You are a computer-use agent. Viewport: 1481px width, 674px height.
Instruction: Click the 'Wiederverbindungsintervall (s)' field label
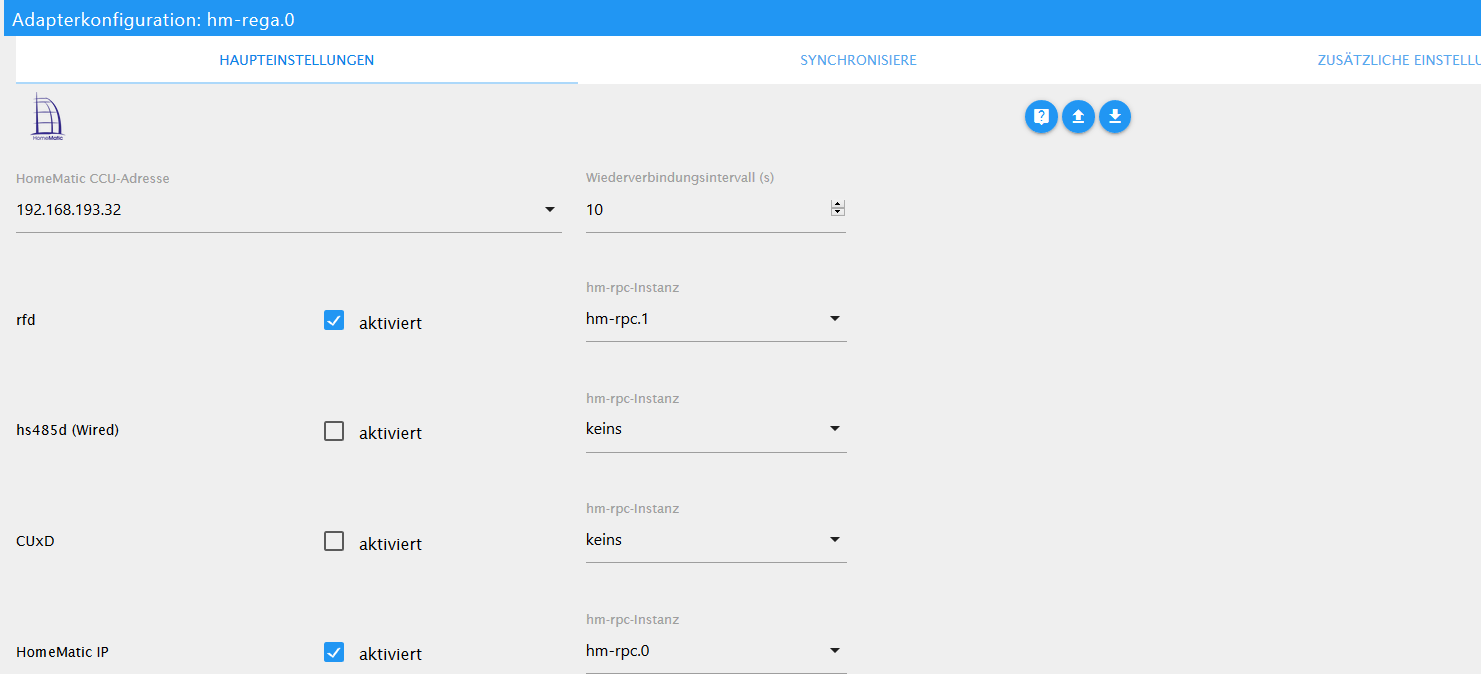pos(680,178)
